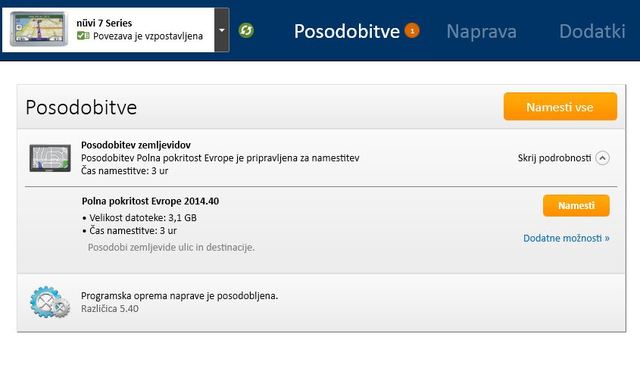Select the nüvi 7 Series device thumbnail

pos(39,29)
